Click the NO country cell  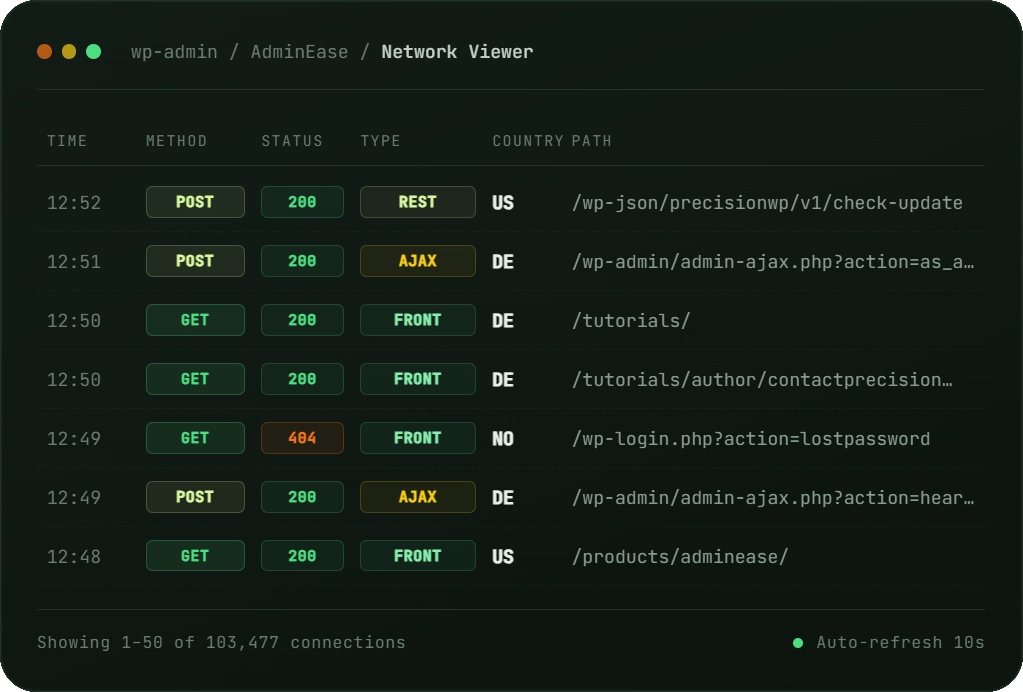[x=503, y=439]
